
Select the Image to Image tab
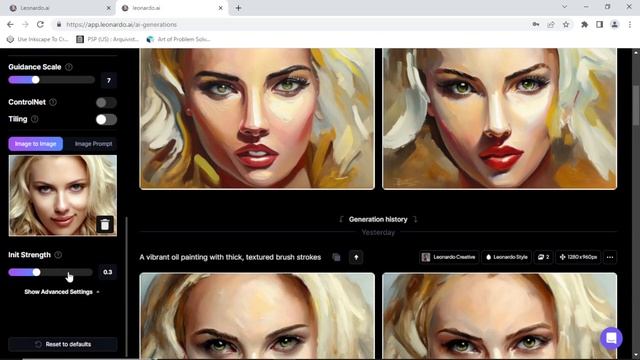click(x=36, y=144)
